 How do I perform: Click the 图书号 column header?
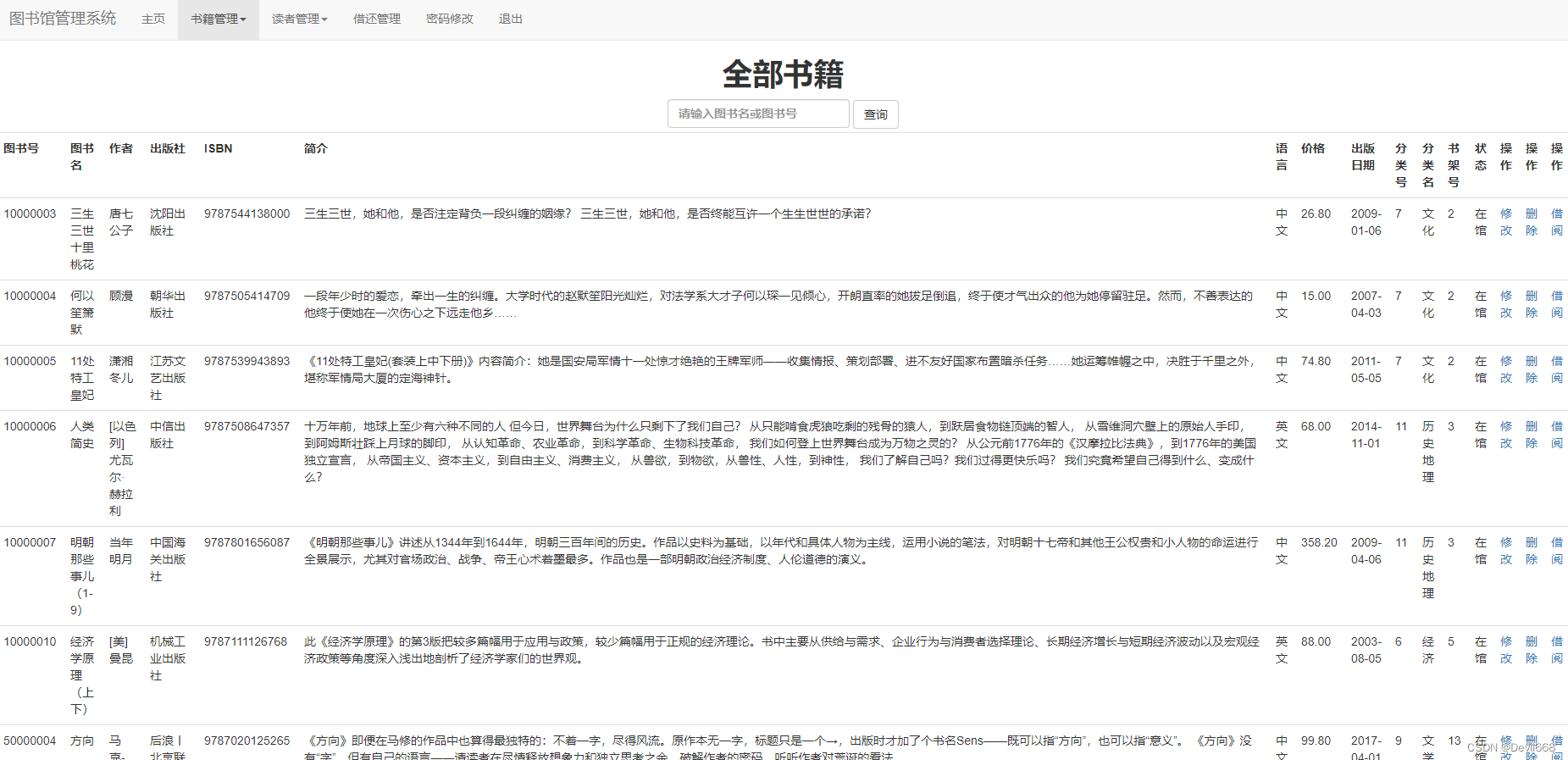(21, 148)
